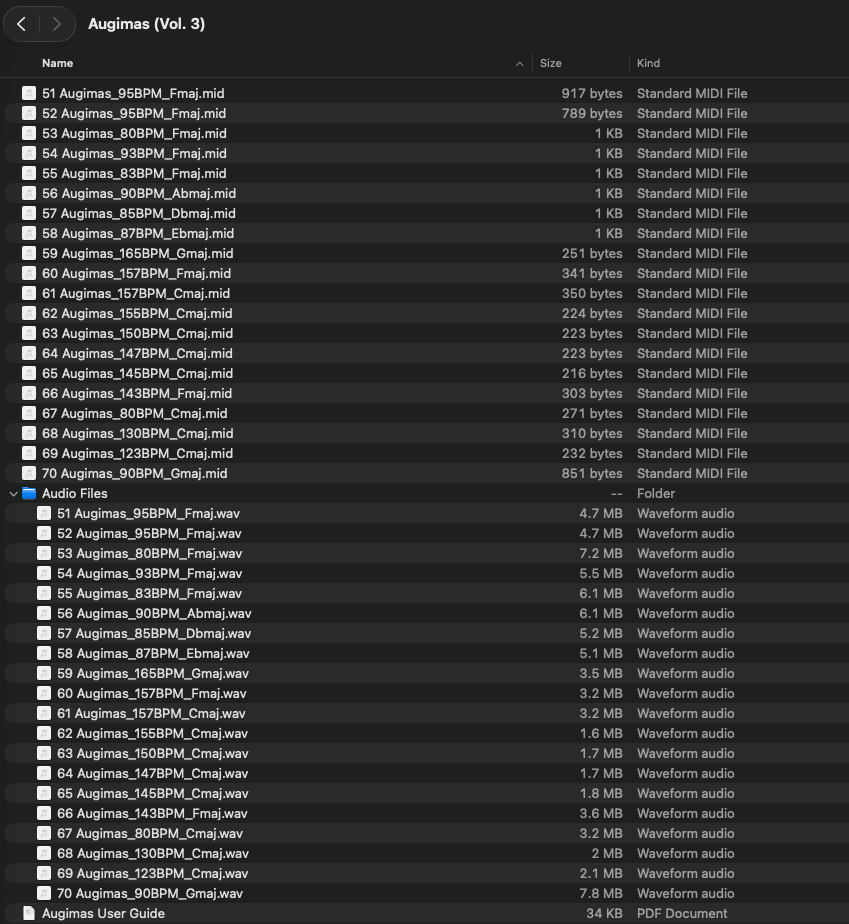Viewport: 849px width, 924px height.
Task: Toggle sort order arrow in Name column
Action: pyautogui.click(x=519, y=64)
